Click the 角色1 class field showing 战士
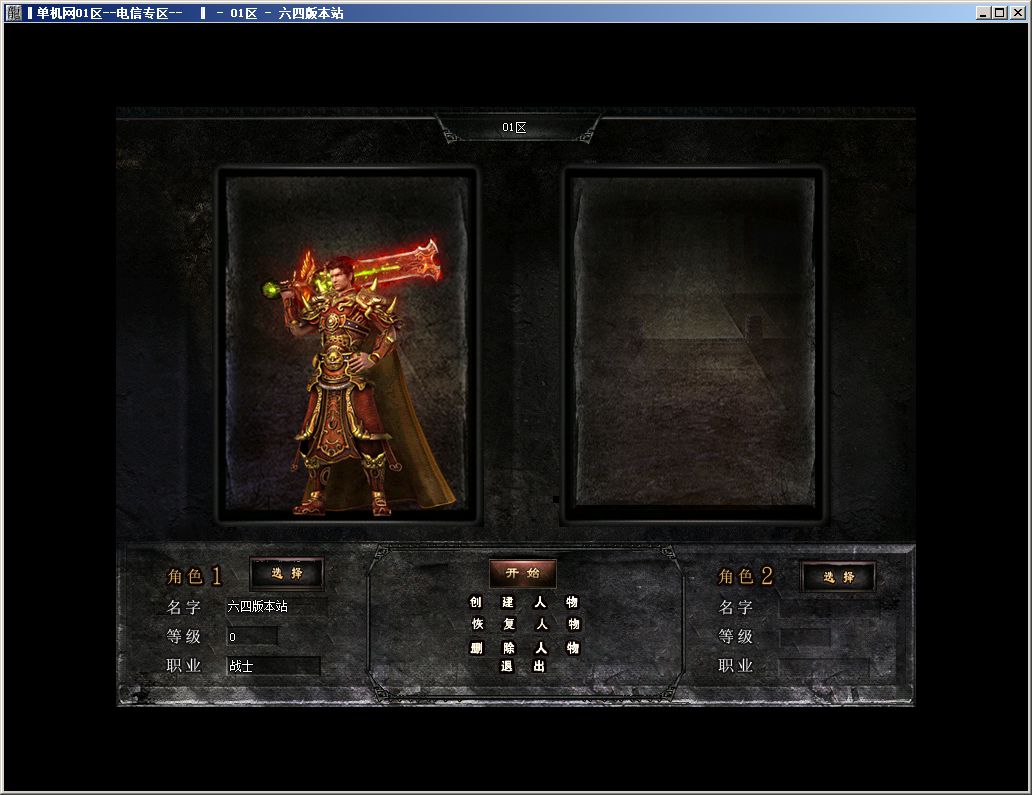The height and width of the screenshot is (795, 1032). tap(273, 666)
